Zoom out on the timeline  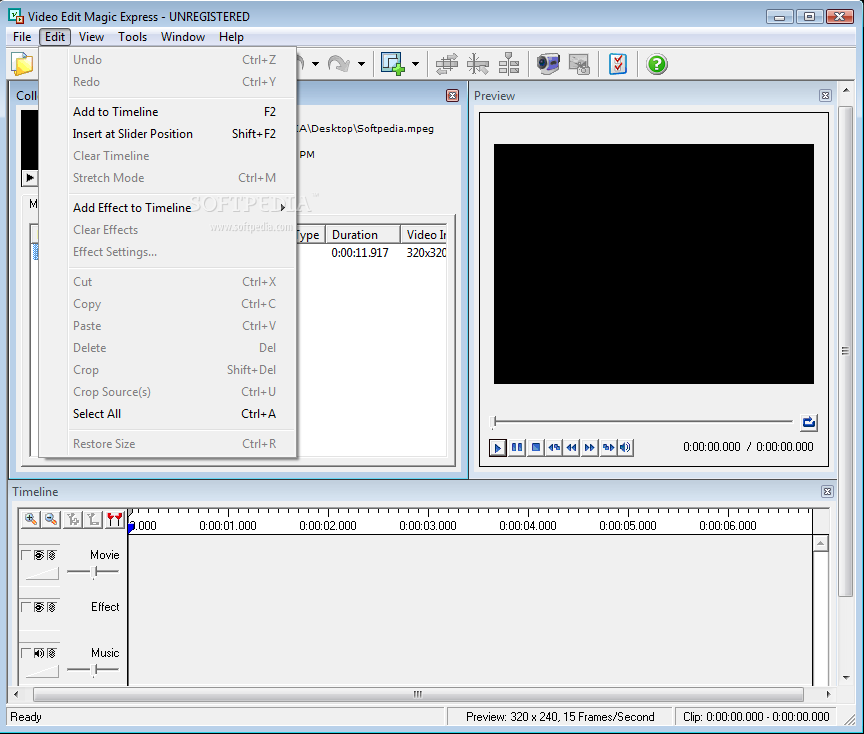click(x=51, y=519)
